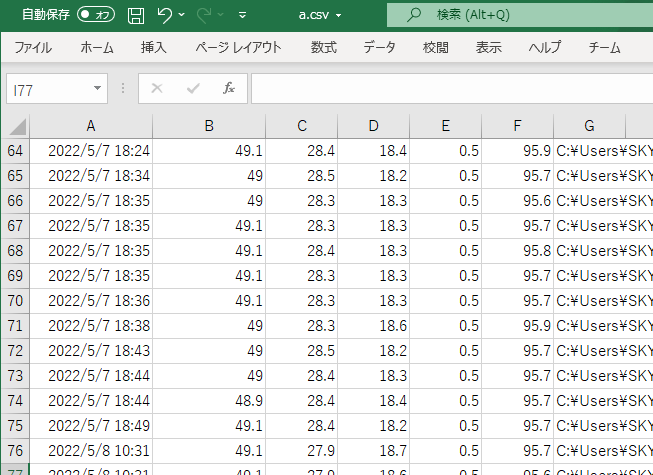Click cell with 2022/5/8 10:31 in row 76

click(x=91, y=450)
